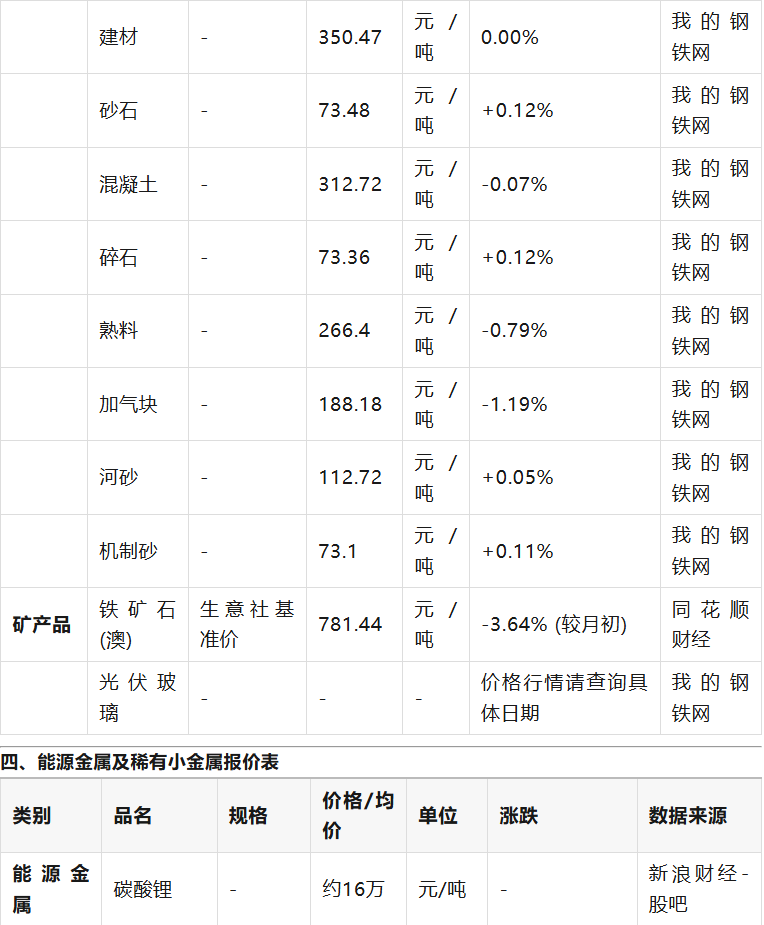Click the 熟料 price 266.4

tap(344, 330)
